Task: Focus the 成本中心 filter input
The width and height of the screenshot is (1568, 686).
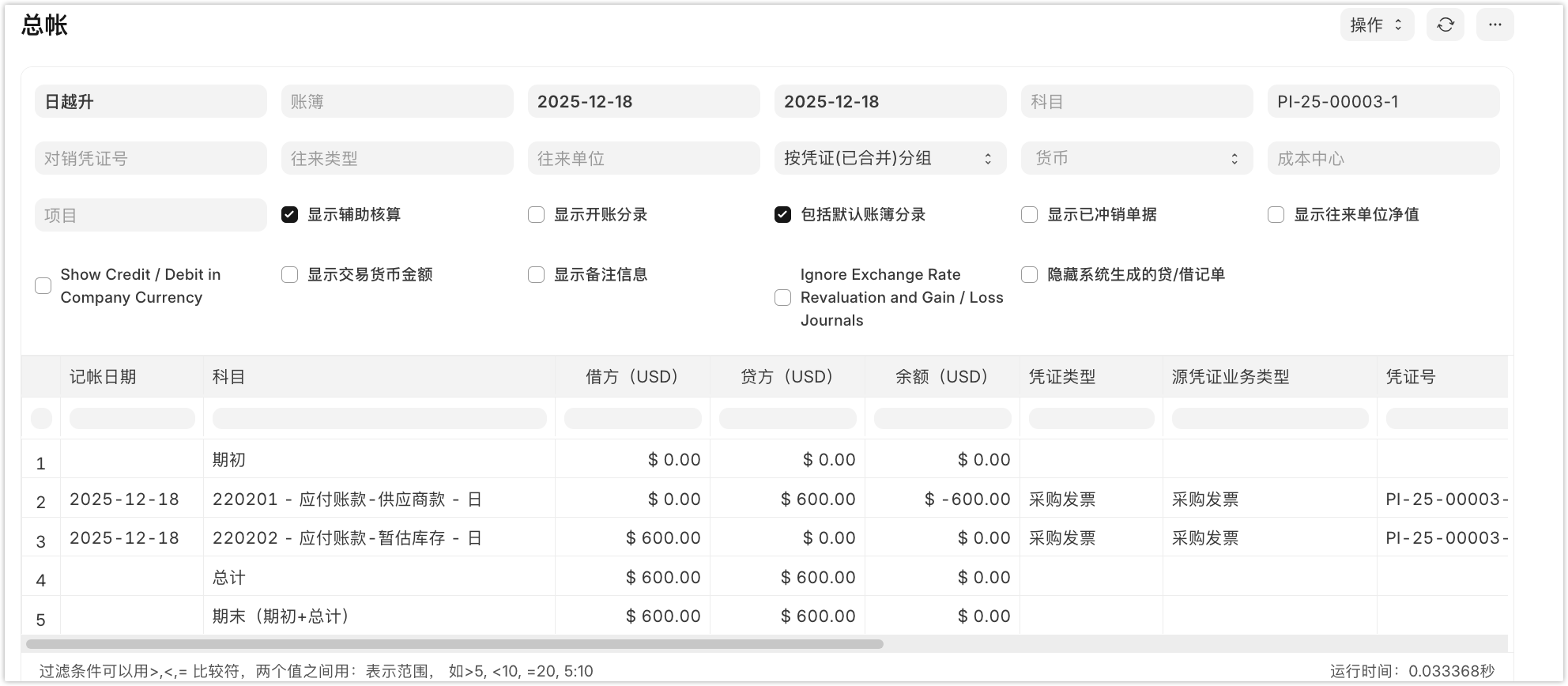Action: tap(1382, 159)
